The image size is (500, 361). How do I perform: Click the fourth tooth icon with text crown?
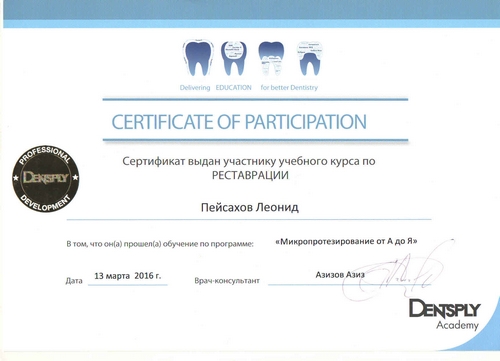point(310,58)
